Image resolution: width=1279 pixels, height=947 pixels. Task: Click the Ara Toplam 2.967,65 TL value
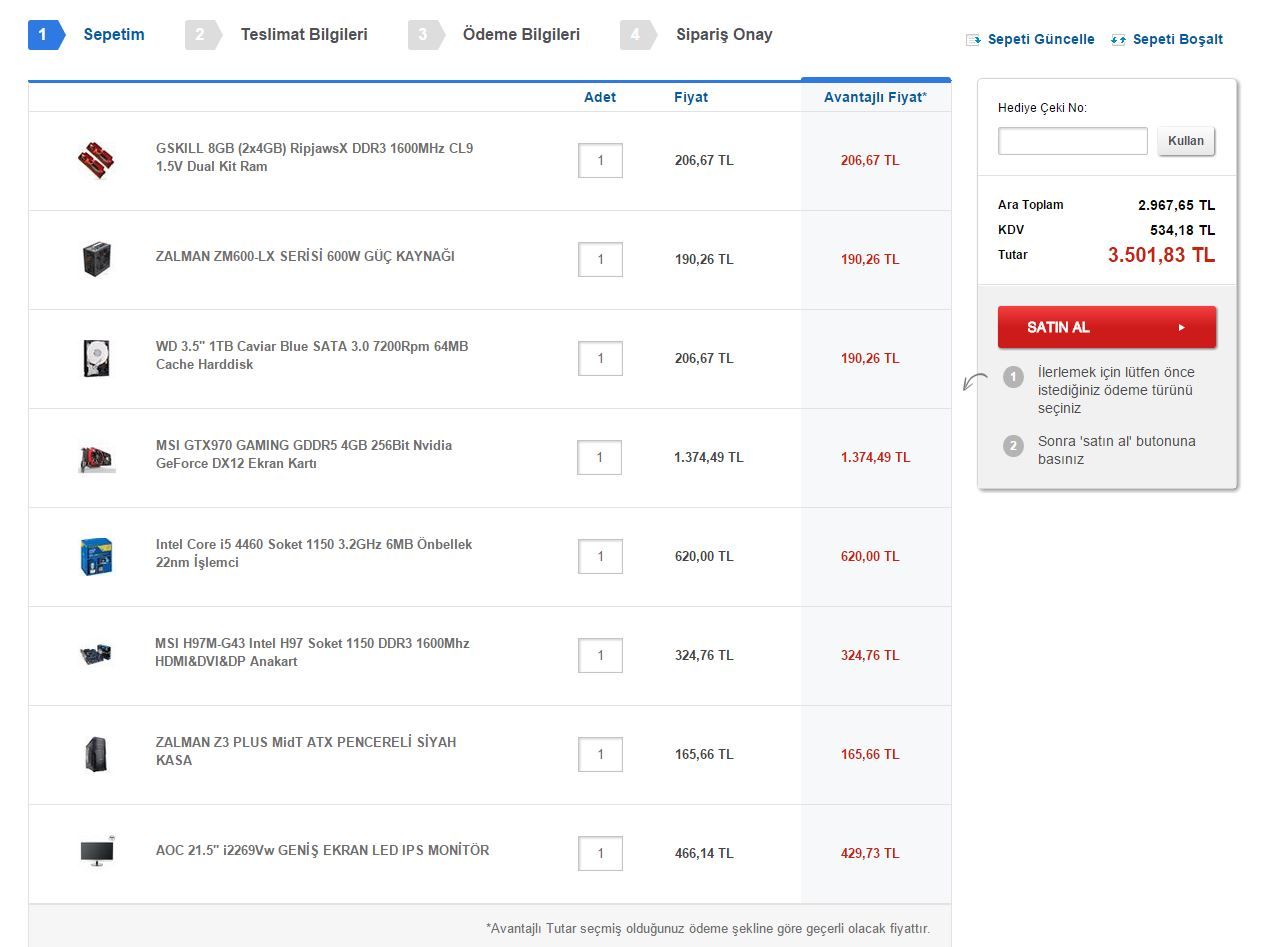[x=1176, y=205]
